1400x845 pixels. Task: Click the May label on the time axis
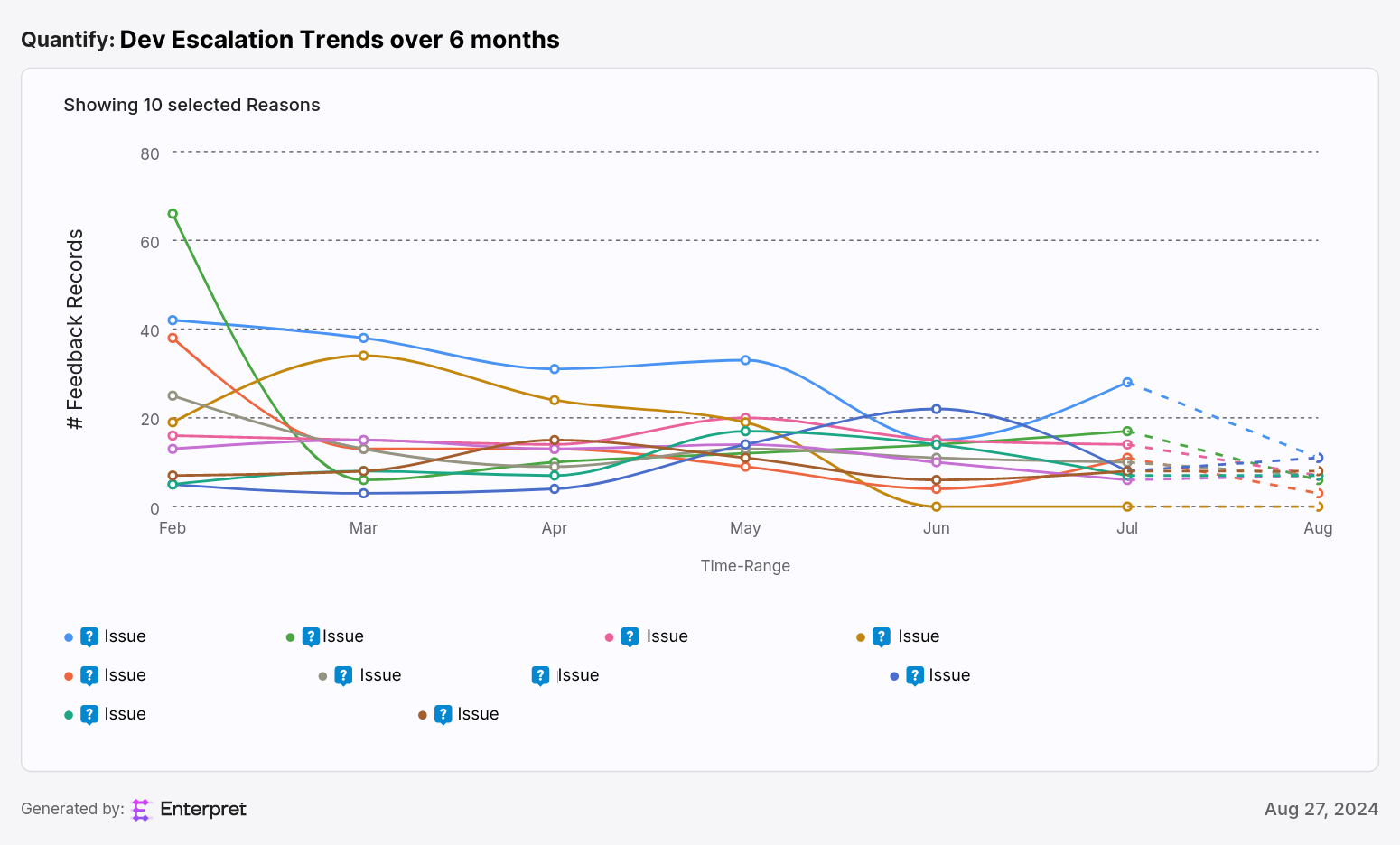point(745,528)
